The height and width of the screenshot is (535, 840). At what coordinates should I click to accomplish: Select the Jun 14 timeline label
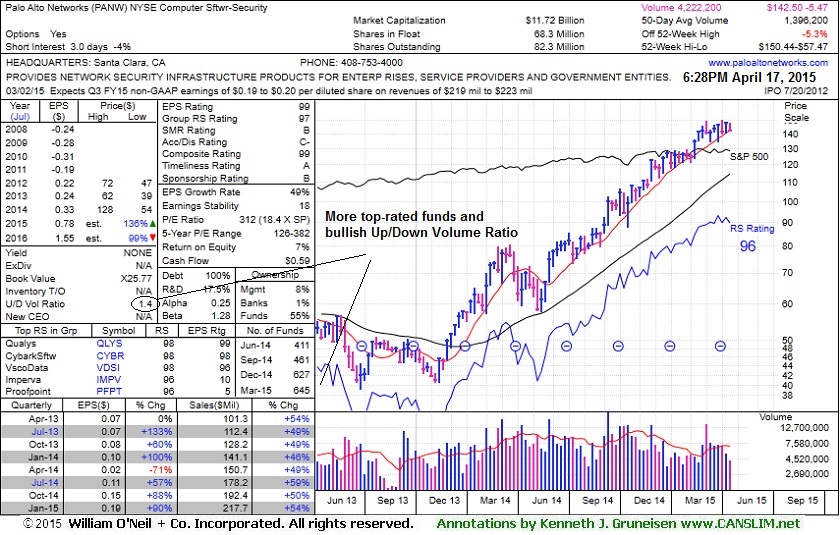pyautogui.click(x=546, y=500)
